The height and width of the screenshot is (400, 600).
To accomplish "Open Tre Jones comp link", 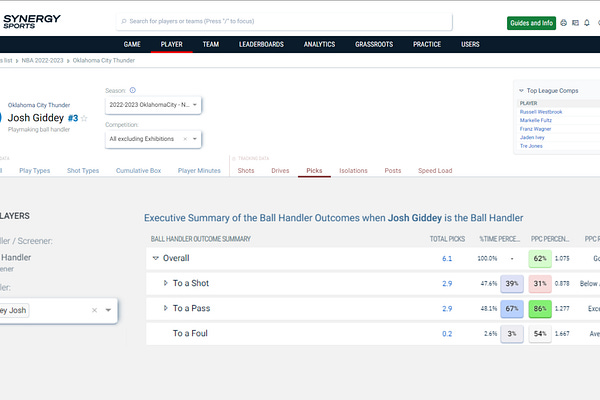I will (531, 146).
